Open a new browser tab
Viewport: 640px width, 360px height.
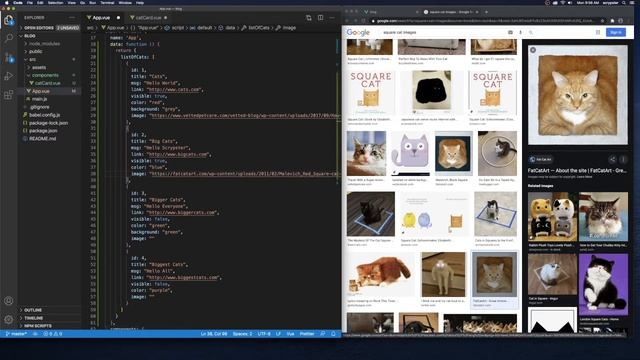click(x=486, y=12)
